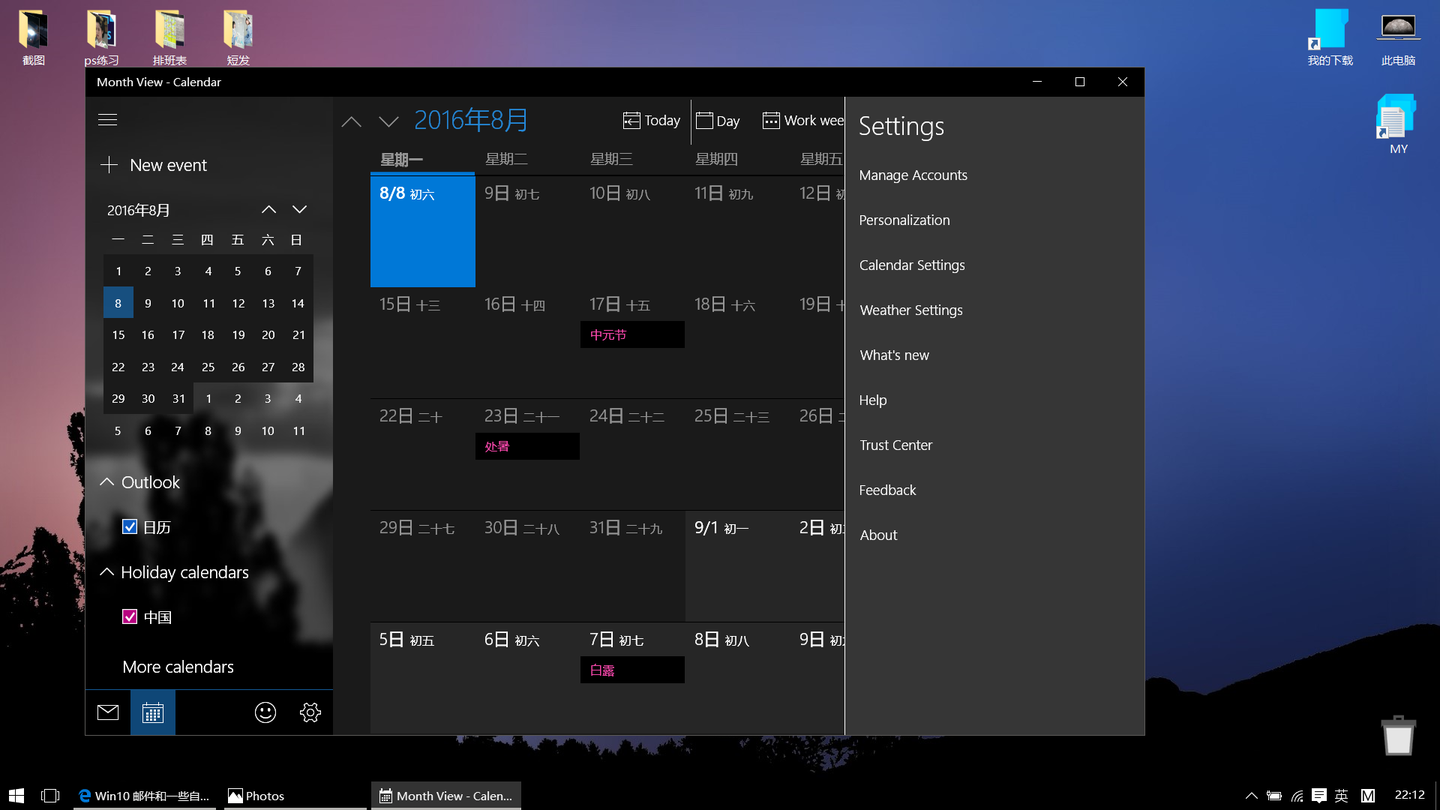Open action center notification icon

tap(1319, 796)
